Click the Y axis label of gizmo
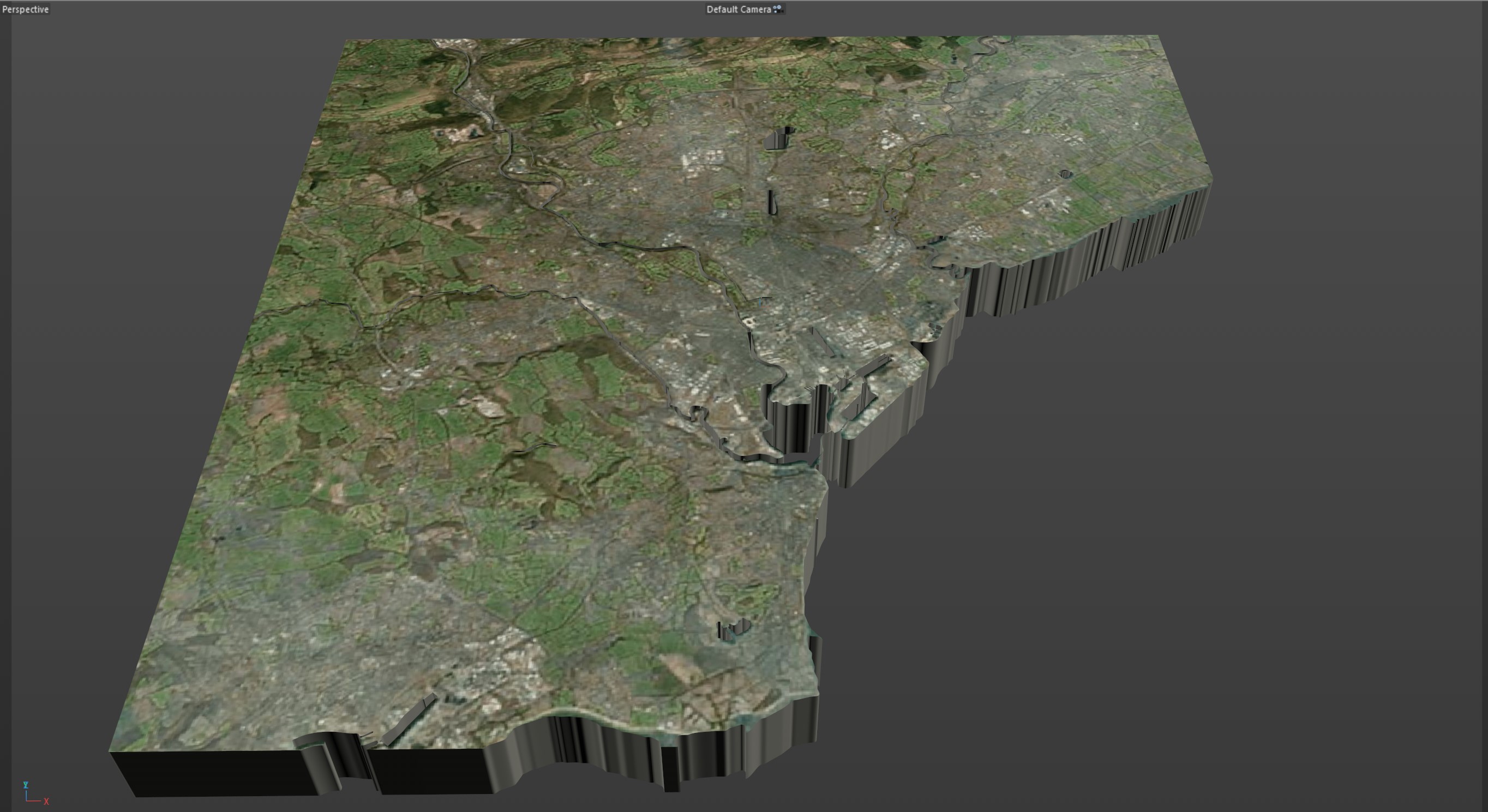 coord(26,785)
